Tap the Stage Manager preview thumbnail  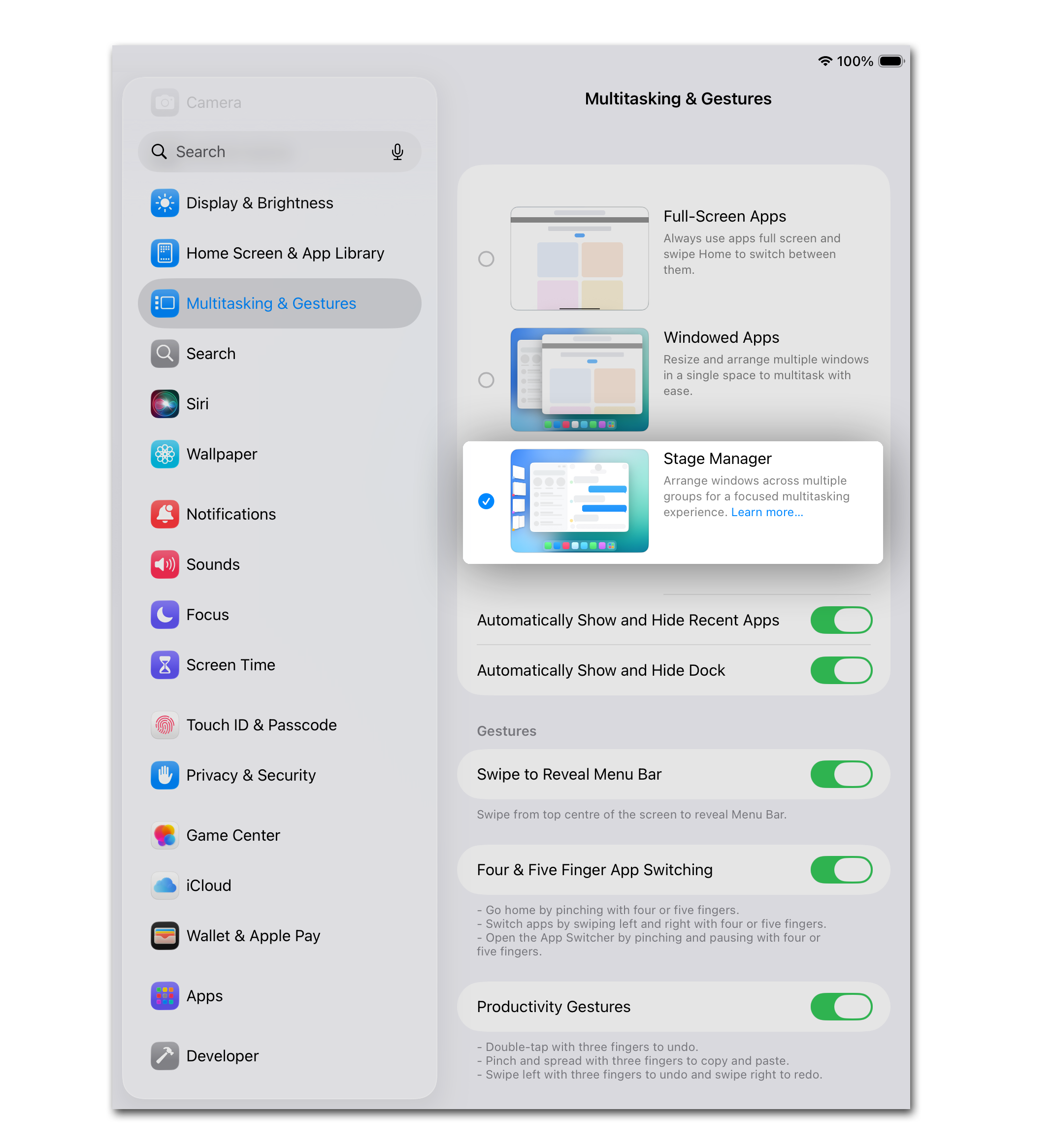click(580, 501)
